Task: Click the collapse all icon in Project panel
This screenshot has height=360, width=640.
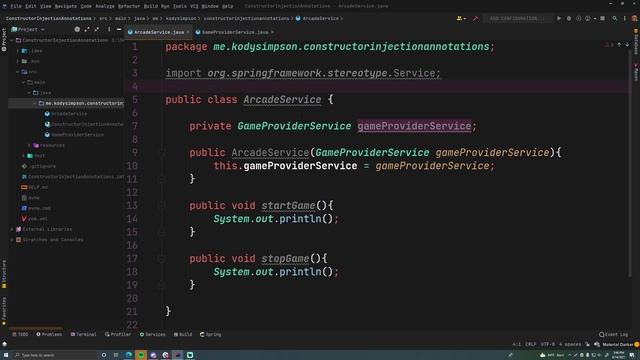Action: [x=97, y=29]
